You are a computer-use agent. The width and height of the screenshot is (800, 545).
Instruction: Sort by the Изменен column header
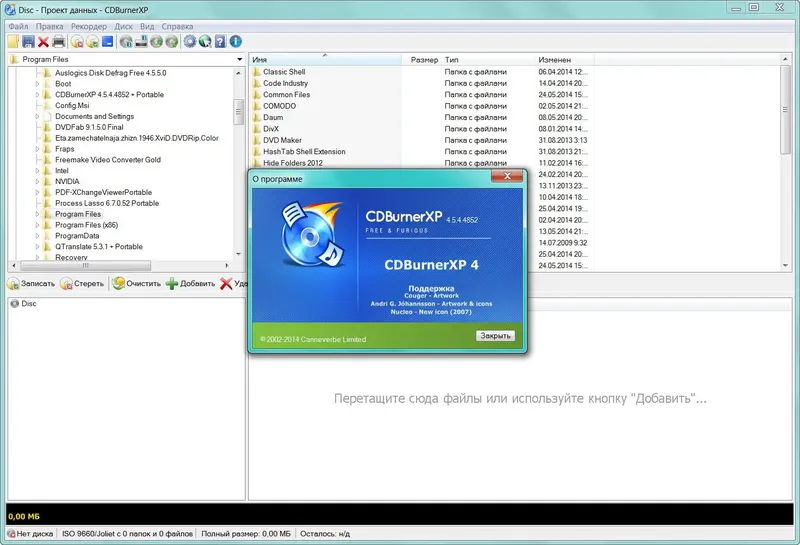coord(564,60)
